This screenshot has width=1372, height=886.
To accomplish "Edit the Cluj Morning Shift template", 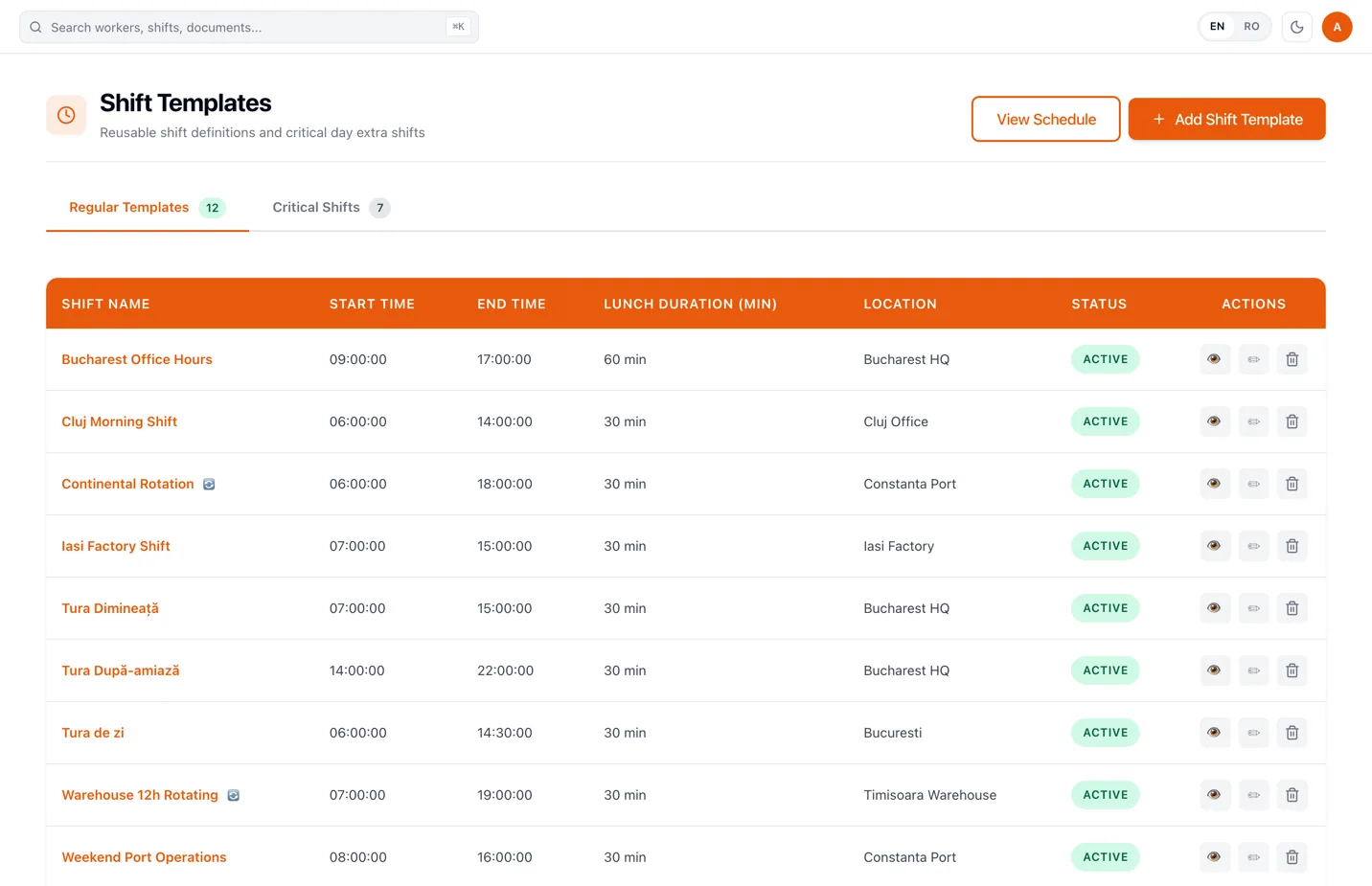I will pyautogui.click(x=1253, y=421).
